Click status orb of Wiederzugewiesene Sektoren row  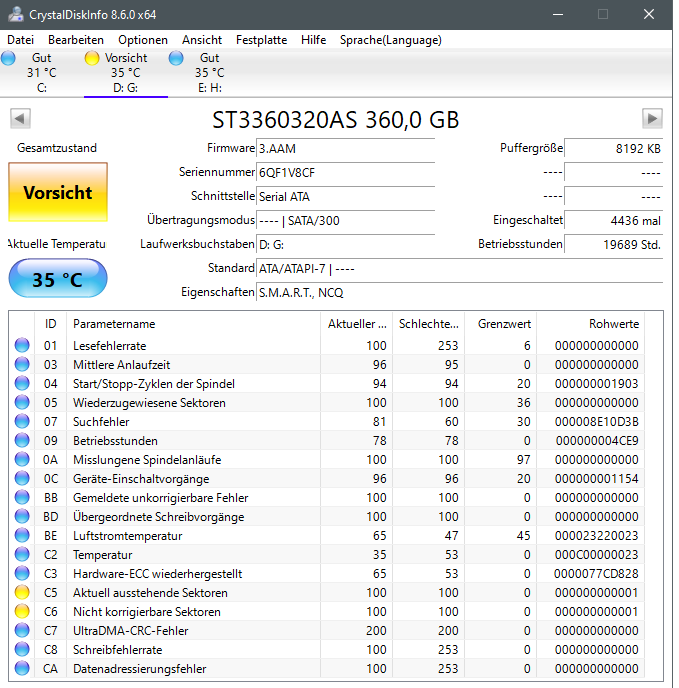coord(22,402)
